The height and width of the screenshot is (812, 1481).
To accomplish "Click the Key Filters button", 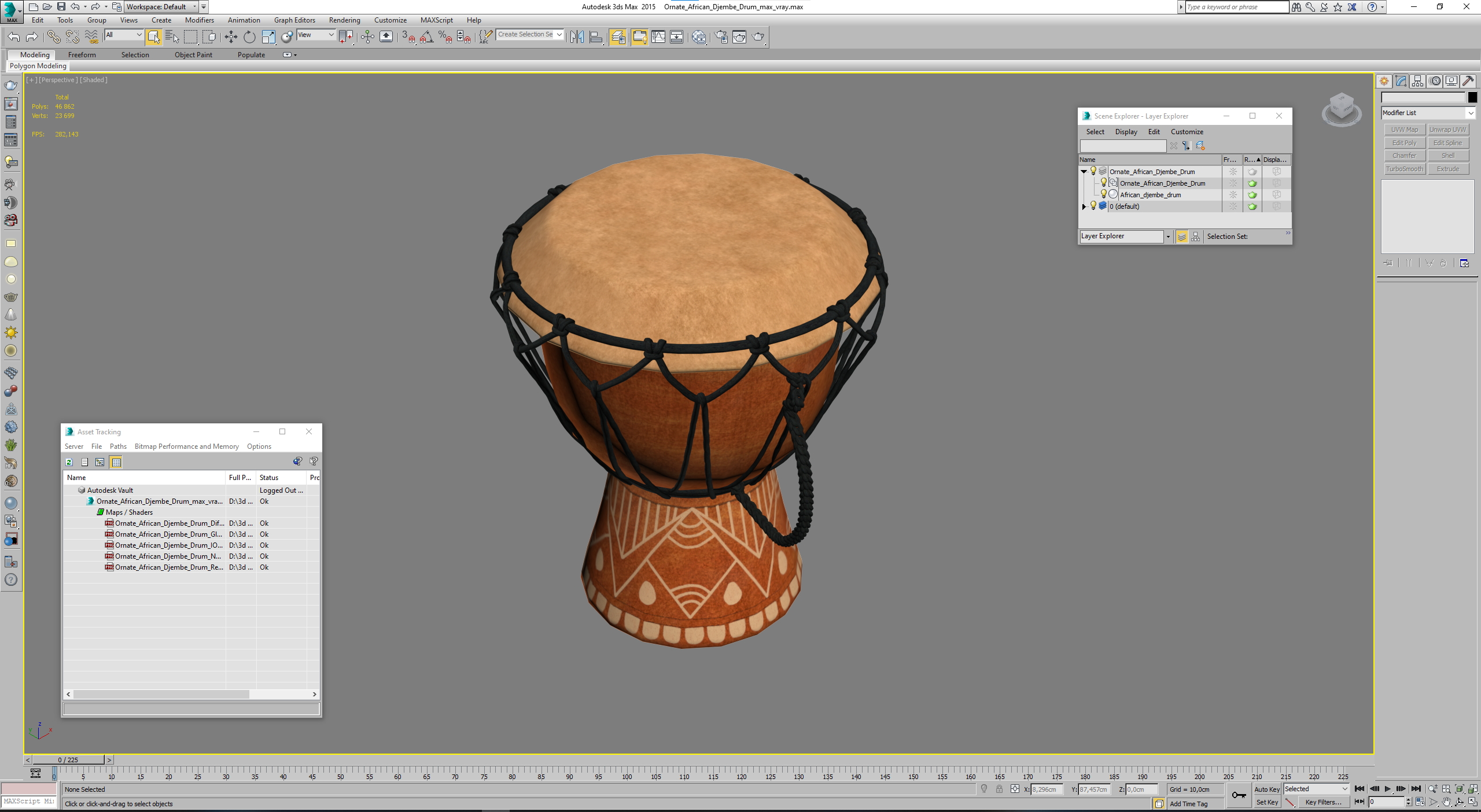I will click(x=1323, y=802).
